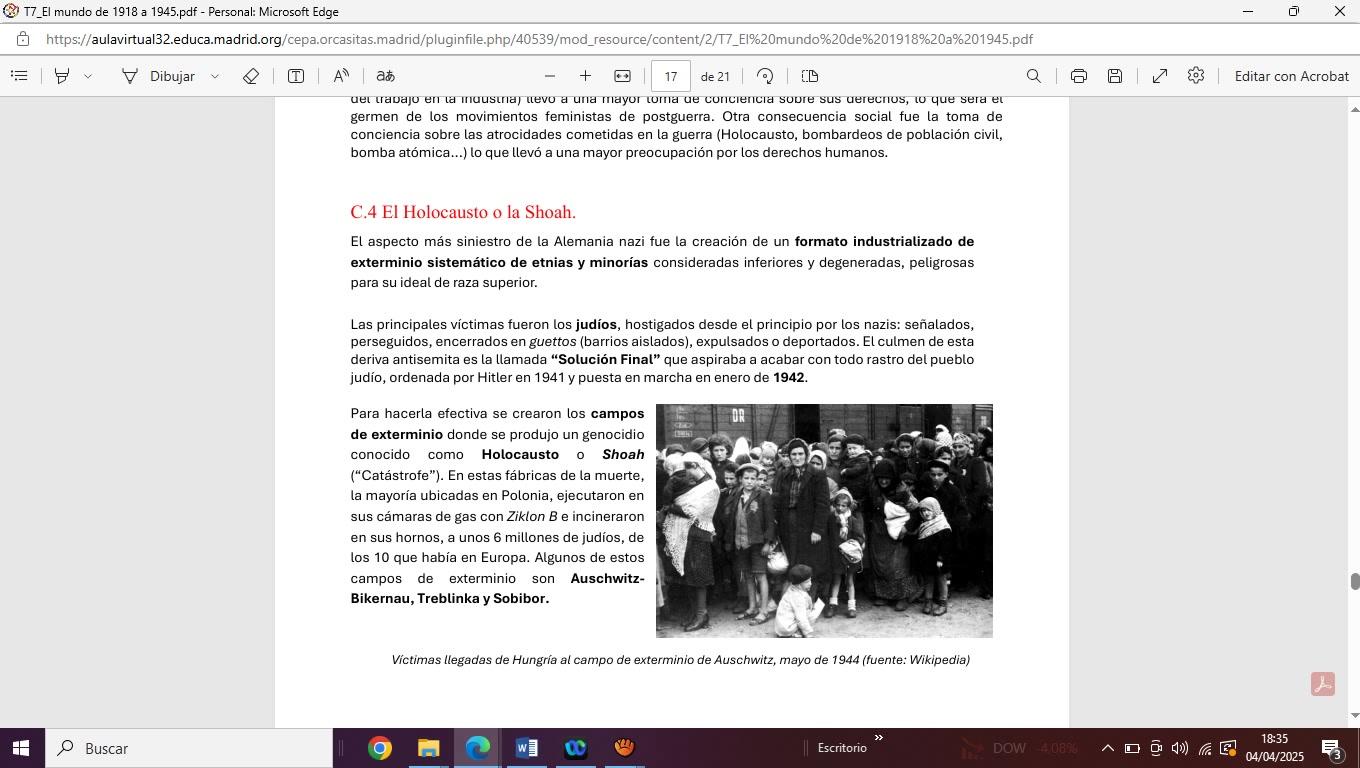Open File Explorer from the taskbar
Viewport: 1360px width, 768px height.
[x=428, y=748]
